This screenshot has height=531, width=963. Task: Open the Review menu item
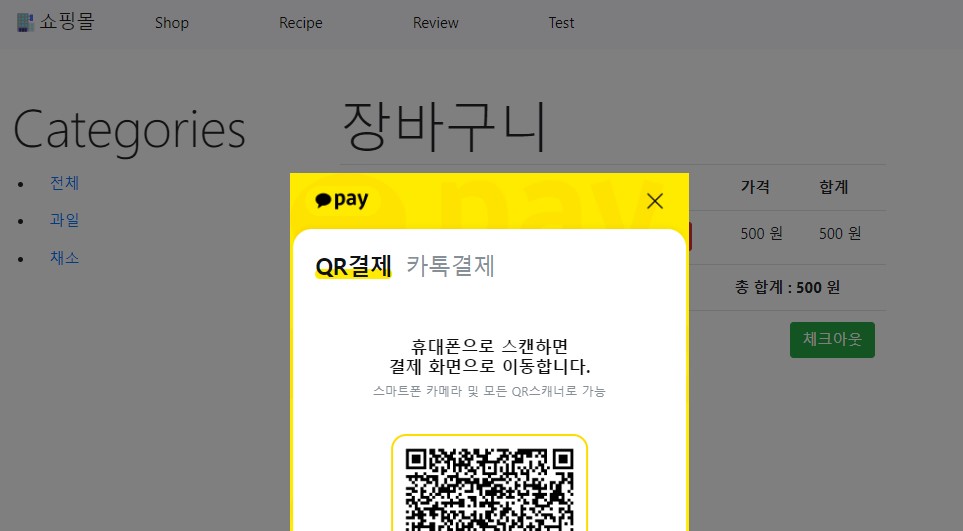[x=435, y=23]
